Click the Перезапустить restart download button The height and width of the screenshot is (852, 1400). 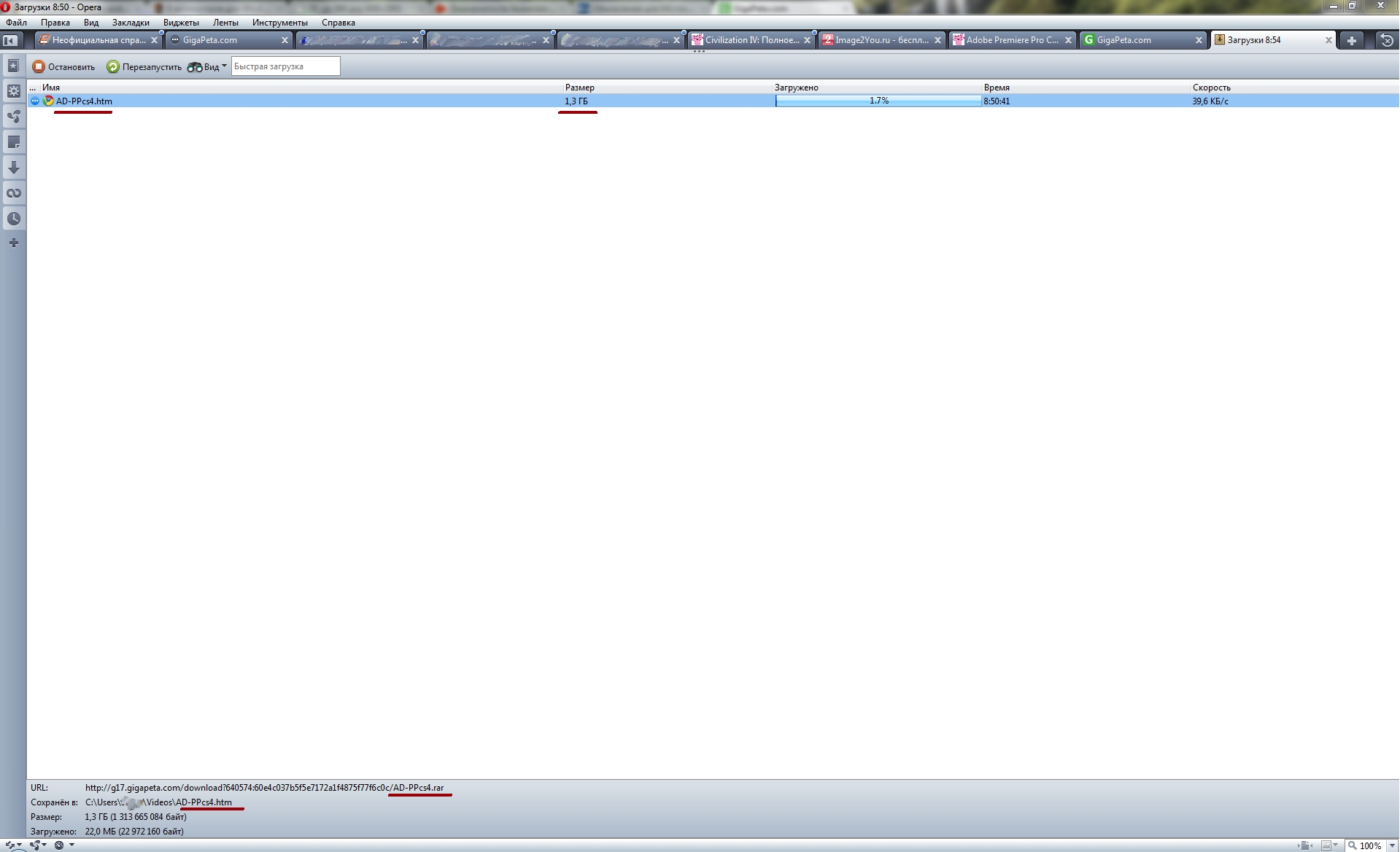tap(144, 67)
